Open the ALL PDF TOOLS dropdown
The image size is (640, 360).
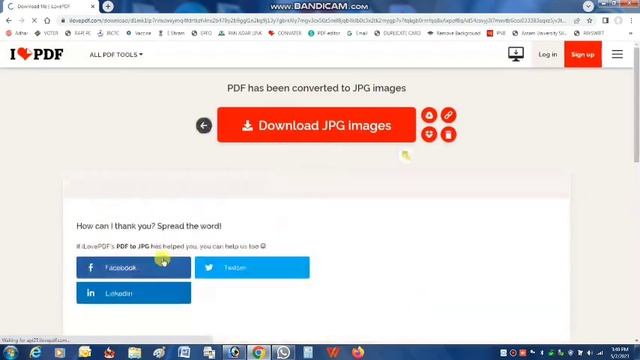pyautogui.click(x=116, y=55)
